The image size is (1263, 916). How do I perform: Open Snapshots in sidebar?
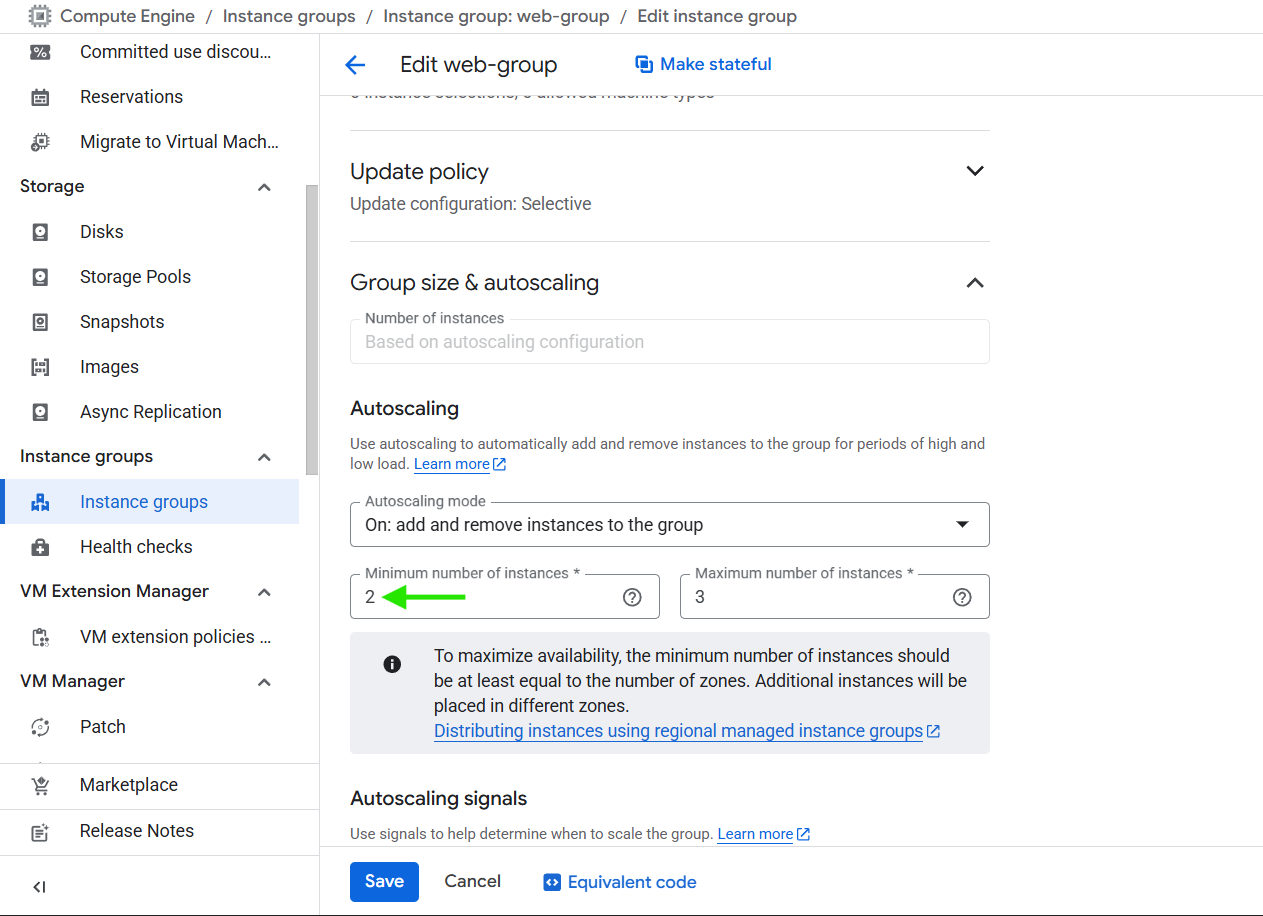point(122,322)
